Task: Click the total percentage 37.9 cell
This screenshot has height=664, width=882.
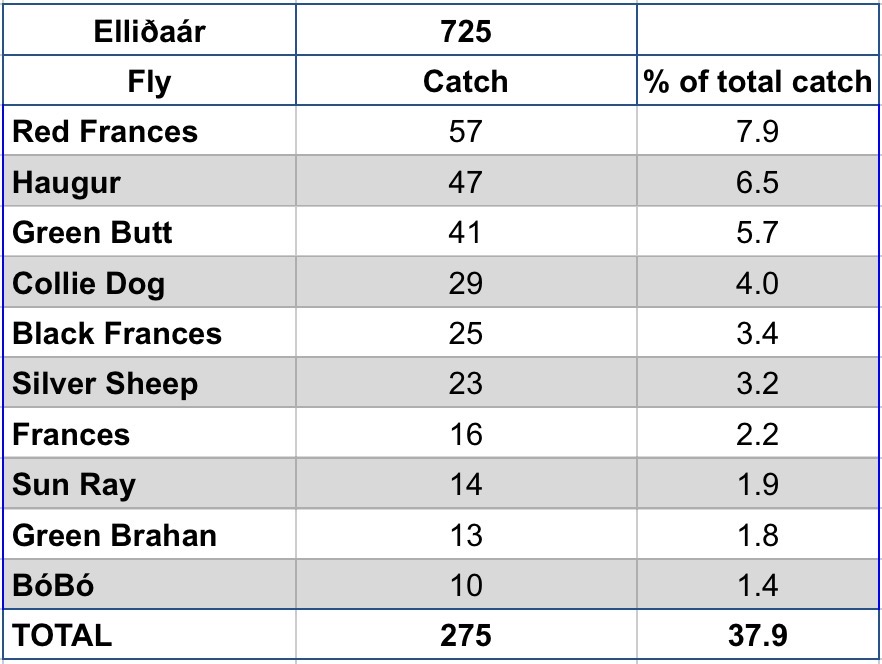Action: [758, 636]
